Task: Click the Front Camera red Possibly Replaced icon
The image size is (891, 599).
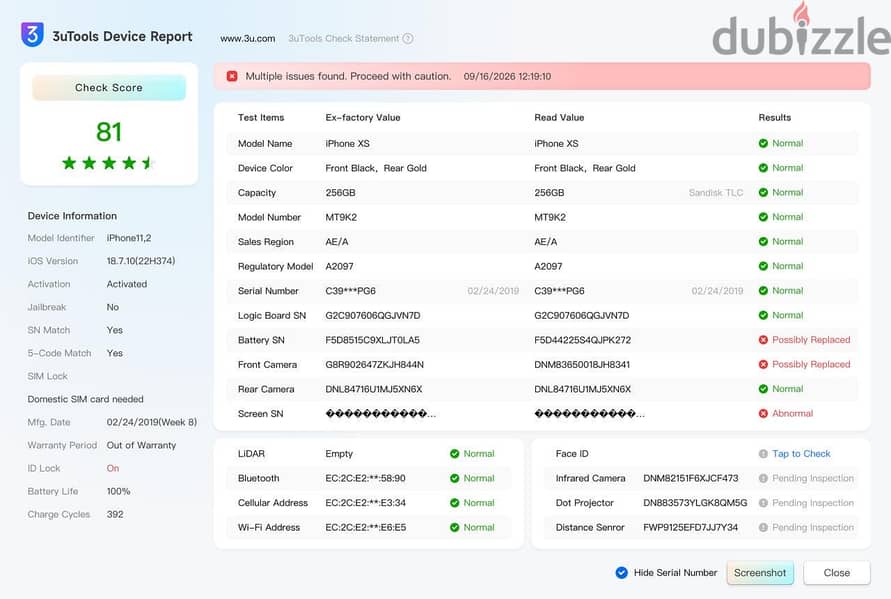Action: click(763, 364)
